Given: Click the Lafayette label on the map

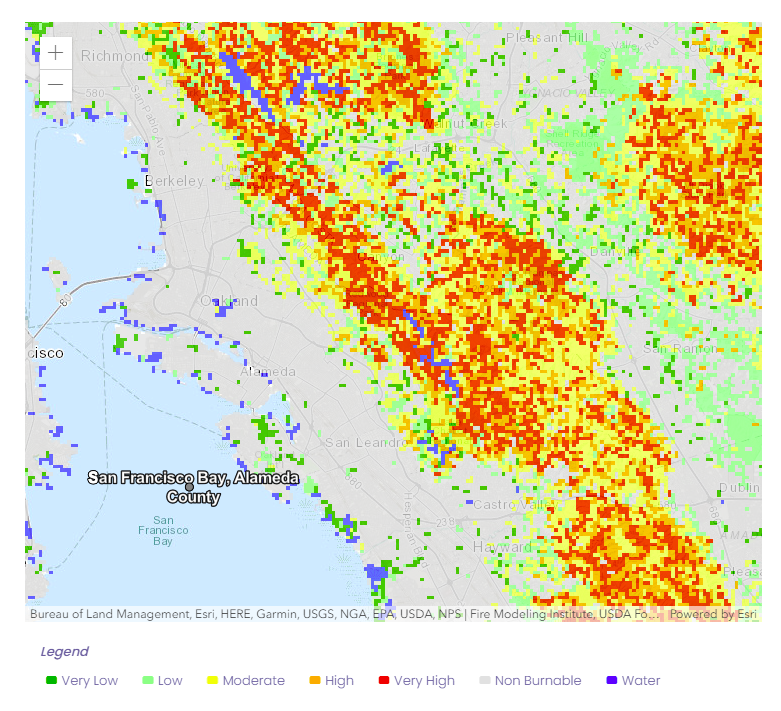Looking at the screenshot, I should (x=439, y=148).
